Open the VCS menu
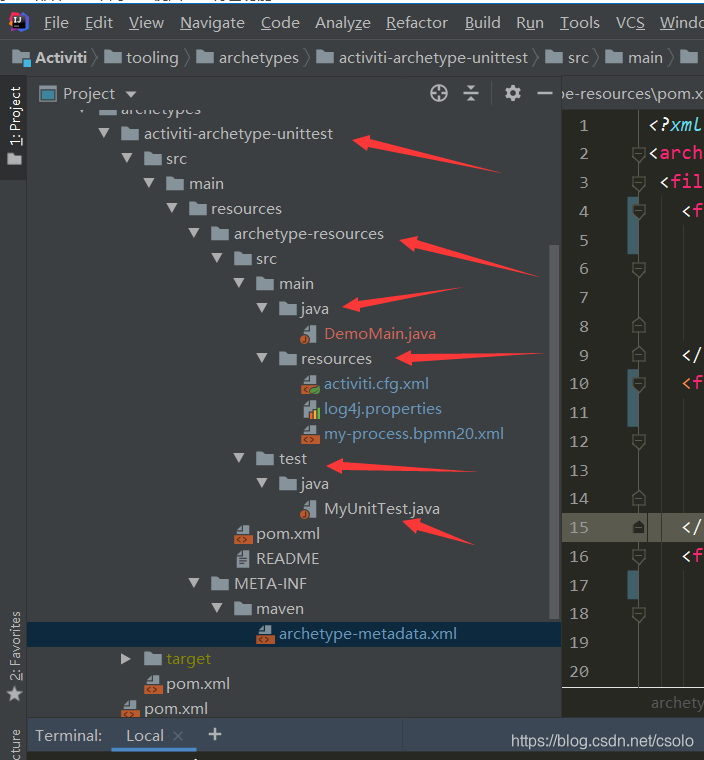 pyautogui.click(x=630, y=23)
